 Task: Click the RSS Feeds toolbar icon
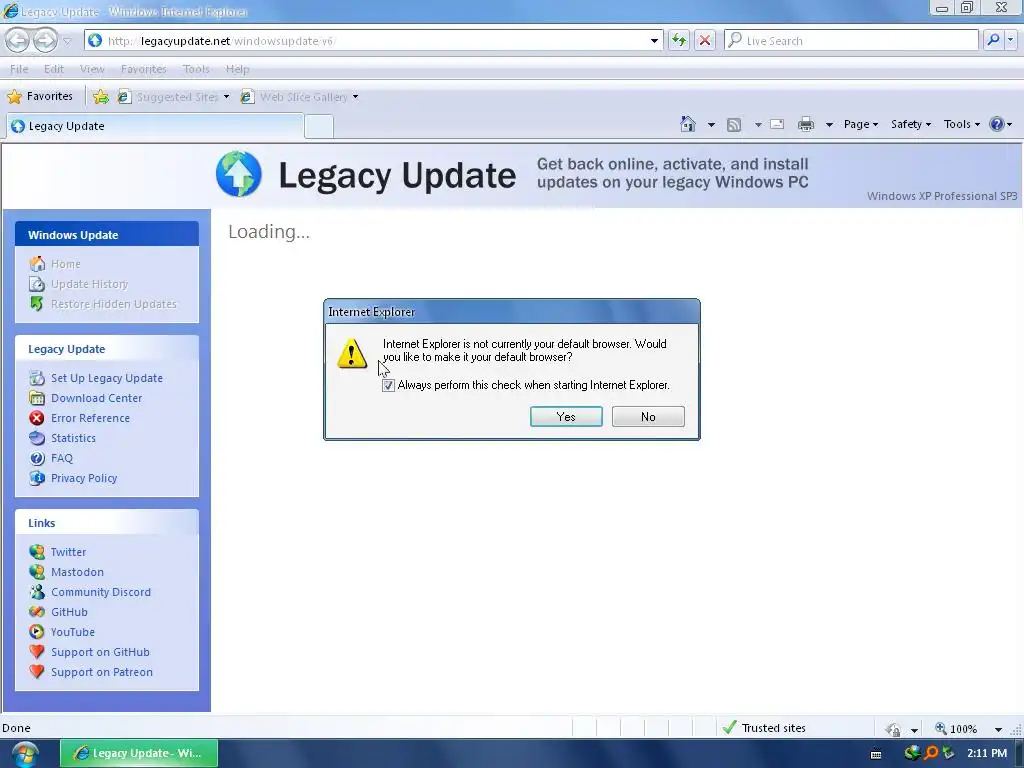[734, 125]
